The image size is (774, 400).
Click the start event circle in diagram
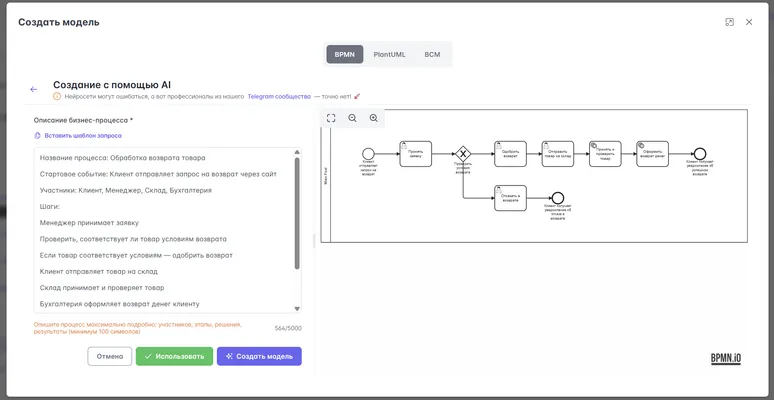pyautogui.click(x=368, y=153)
